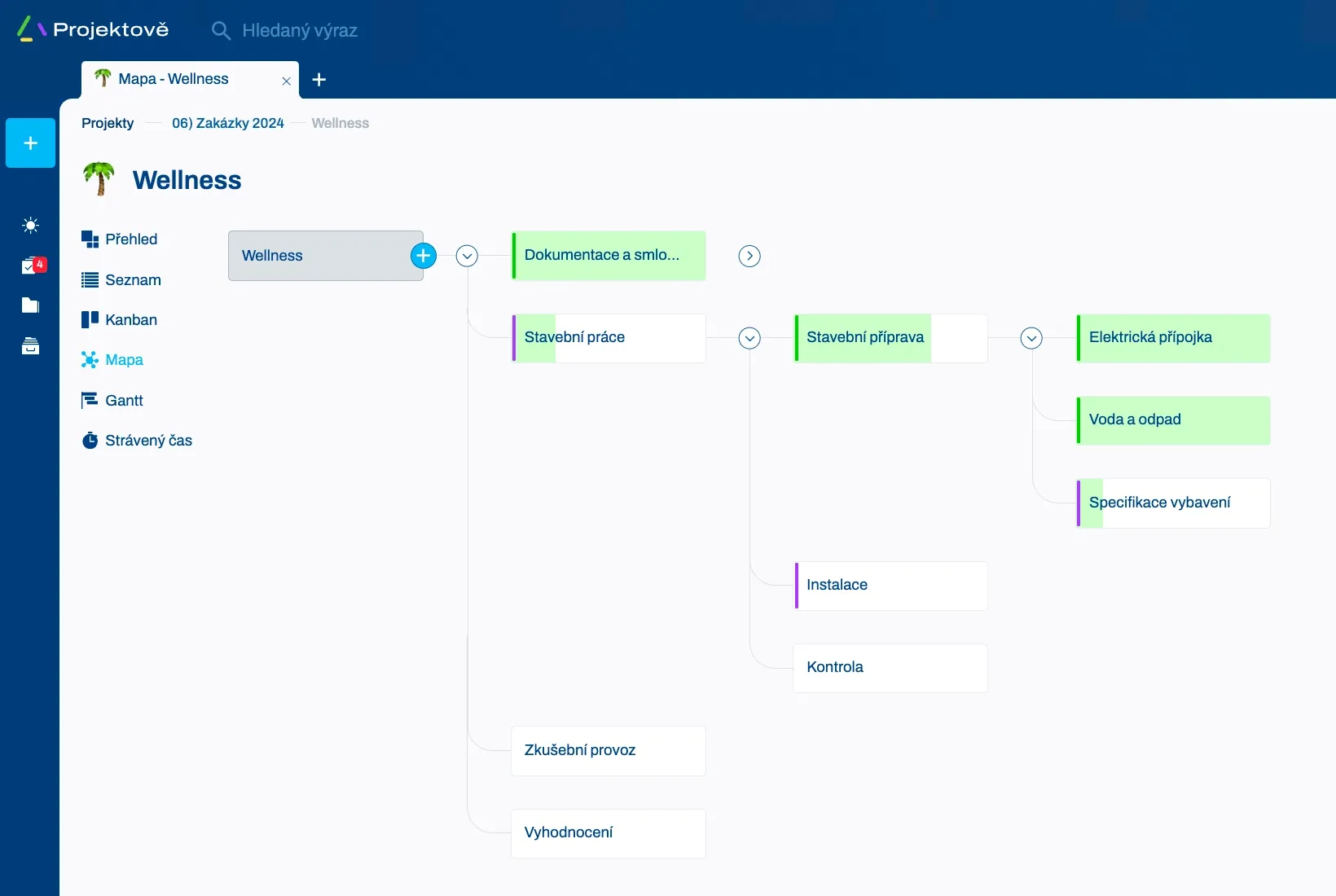Select the Wellness root node

point(326,256)
